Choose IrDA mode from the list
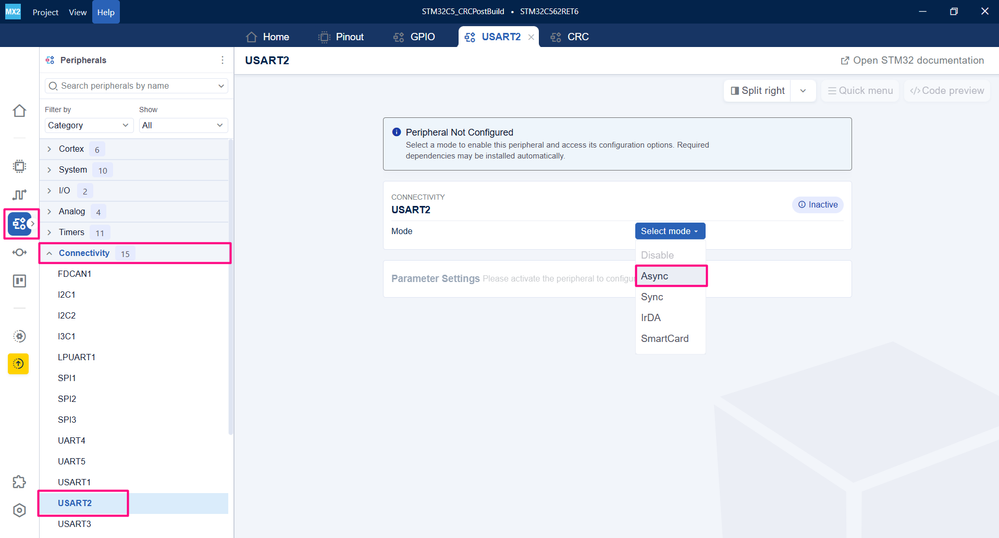This screenshot has height=538, width=999. 671,317
